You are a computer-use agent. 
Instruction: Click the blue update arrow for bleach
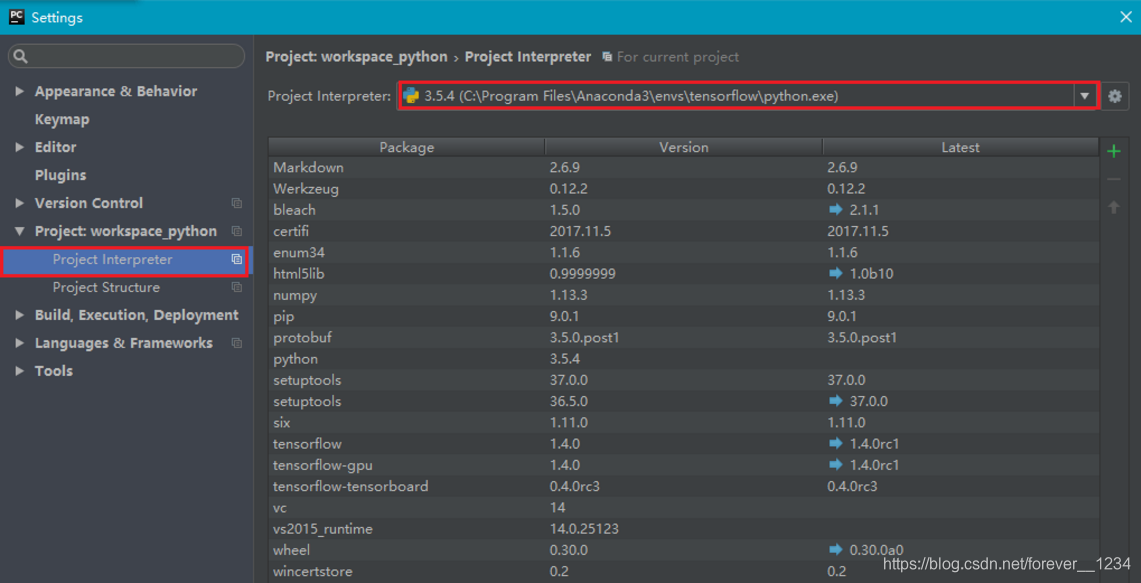point(835,210)
